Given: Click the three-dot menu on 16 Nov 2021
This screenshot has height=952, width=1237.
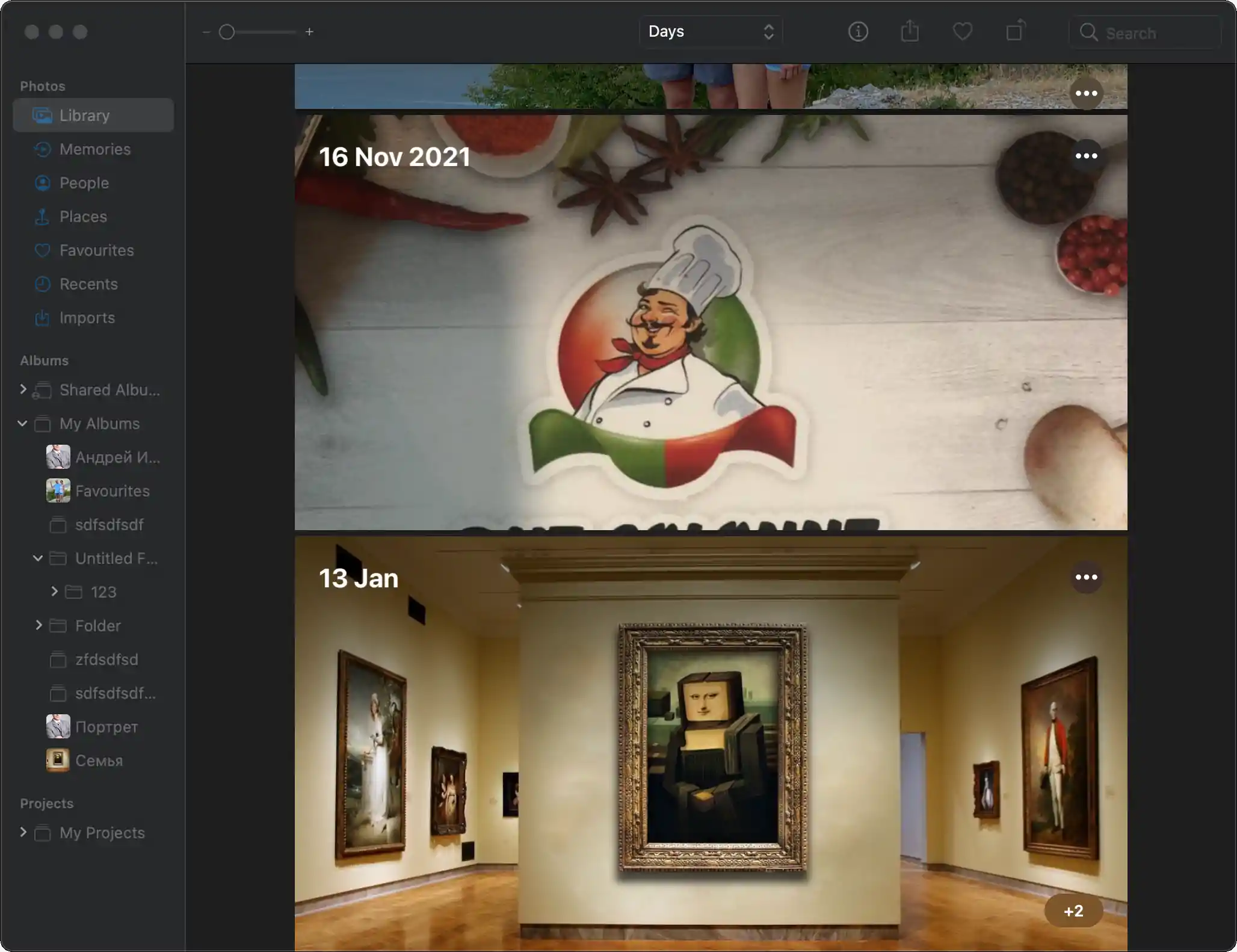Looking at the screenshot, I should point(1086,156).
